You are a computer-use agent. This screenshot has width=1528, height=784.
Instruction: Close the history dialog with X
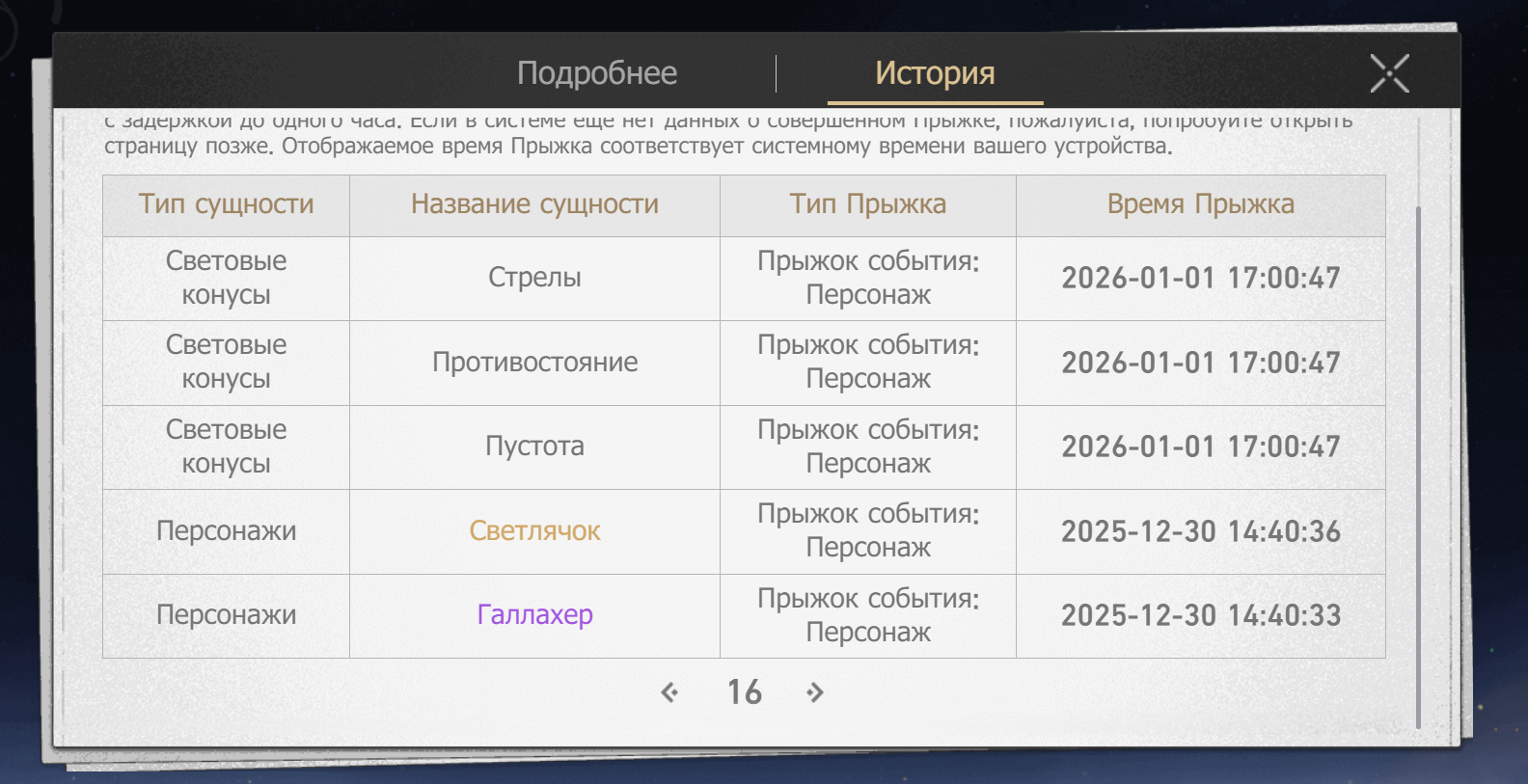tap(1390, 73)
